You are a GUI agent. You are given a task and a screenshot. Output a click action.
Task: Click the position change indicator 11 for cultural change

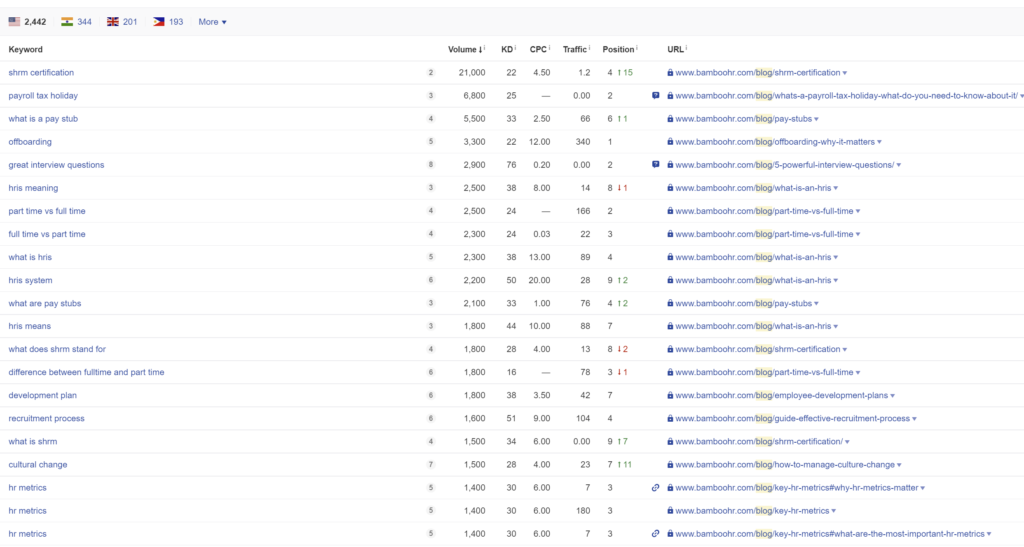[x=625, y=465]
